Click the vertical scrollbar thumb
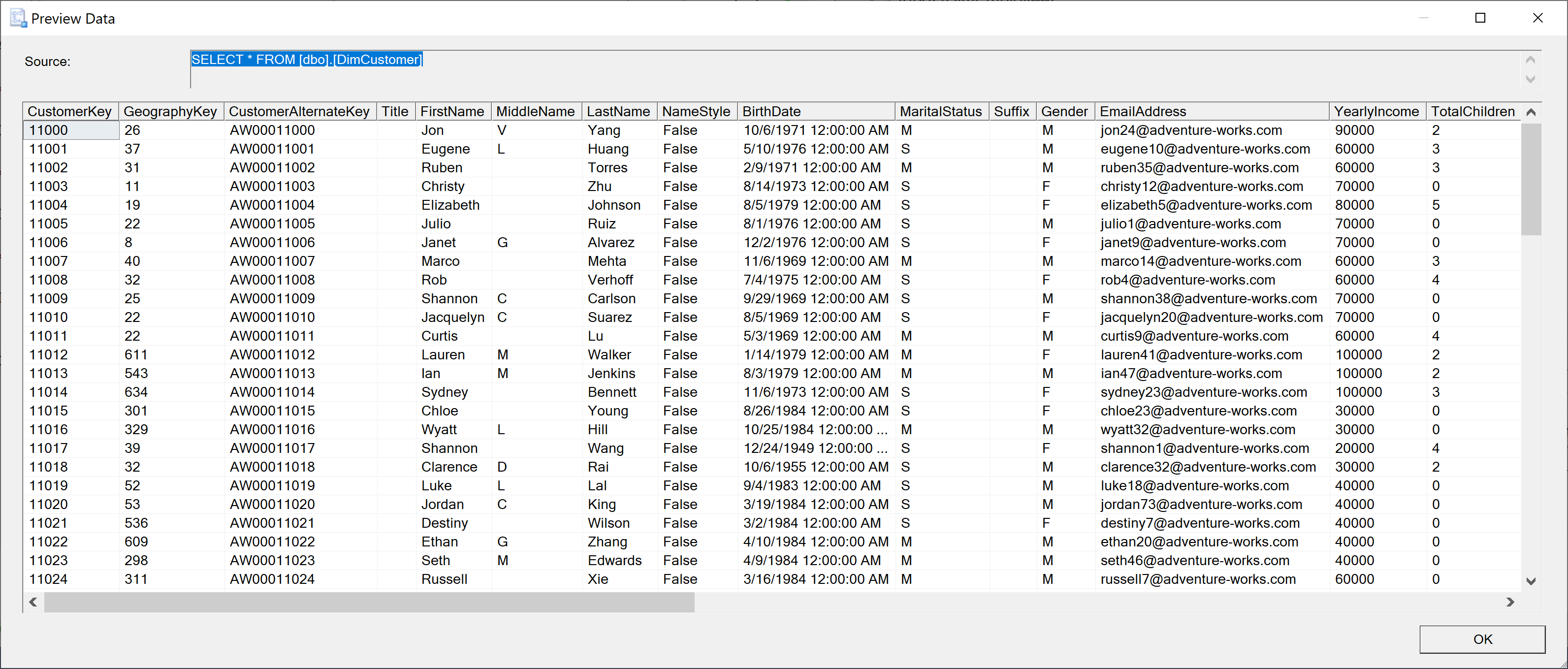 coord(1531,180)
